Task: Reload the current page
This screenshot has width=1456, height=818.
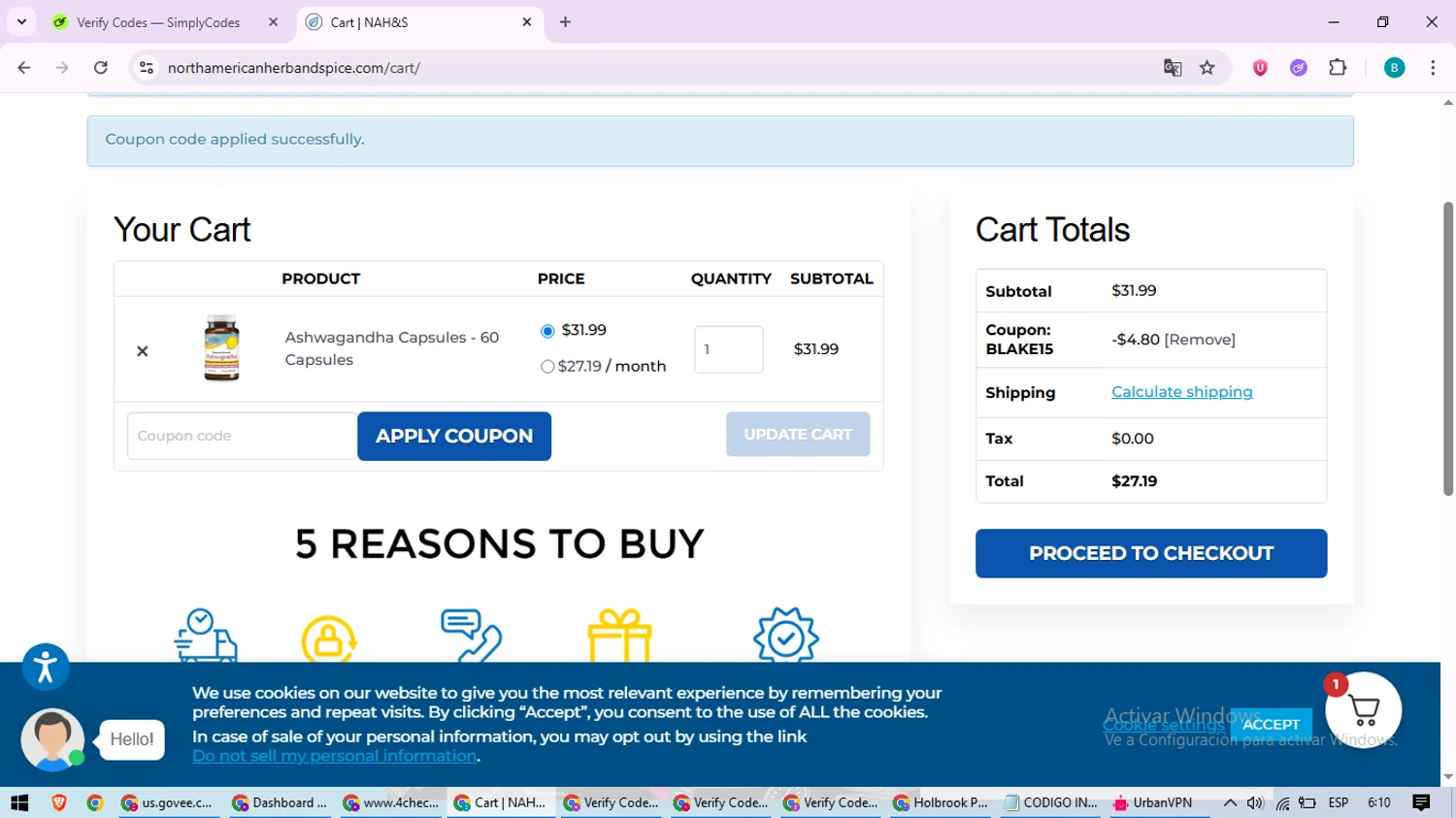Action: coord(101,68)
